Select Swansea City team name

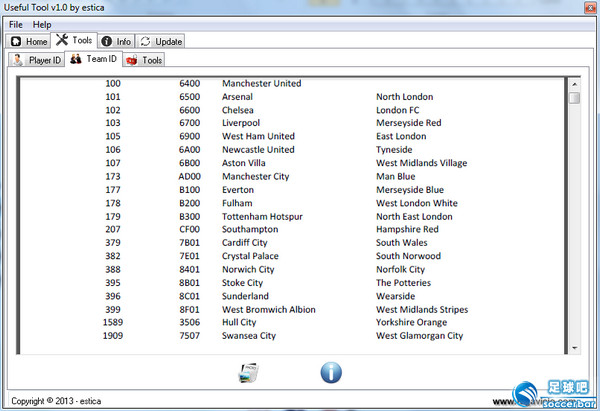pos(249,336)
